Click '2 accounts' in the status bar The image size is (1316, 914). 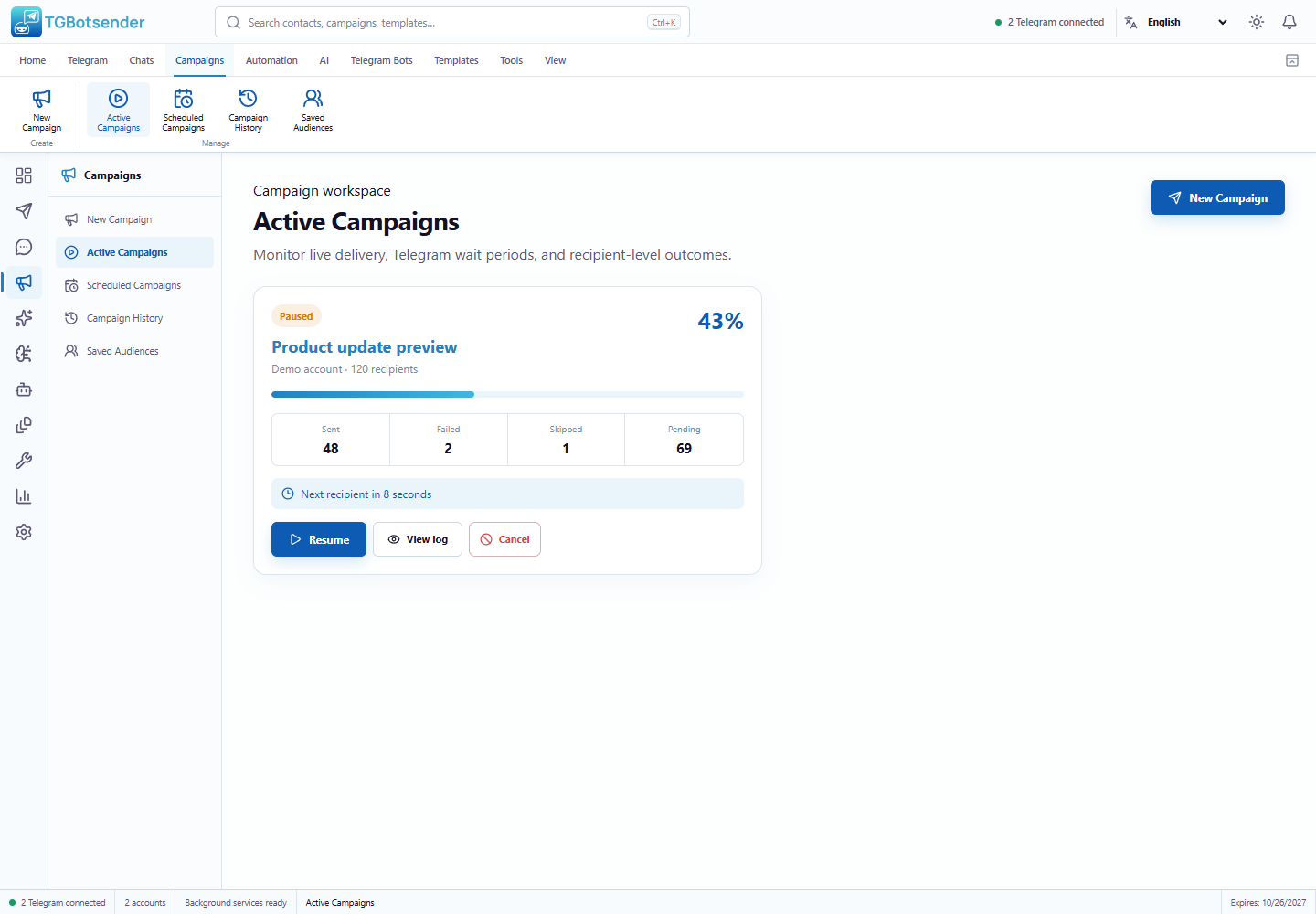(x=145, y=903)
